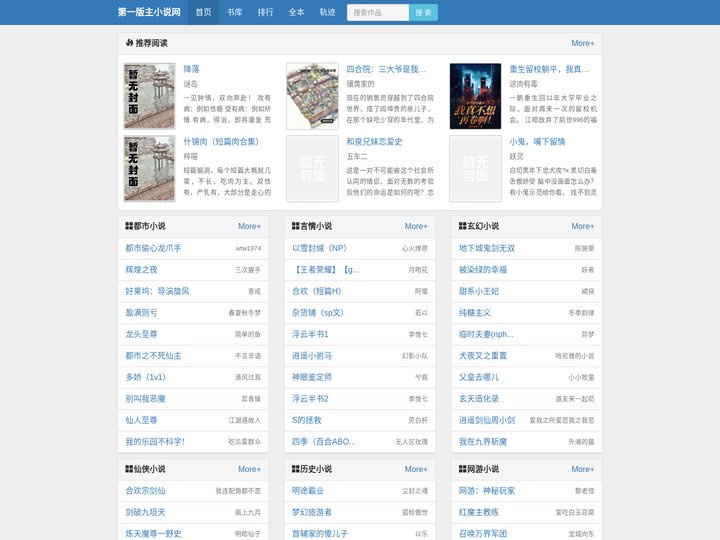The height and width of the screenshot is (540, 720).
Task: Open the 全本 navigation tab
Action: 296,12
